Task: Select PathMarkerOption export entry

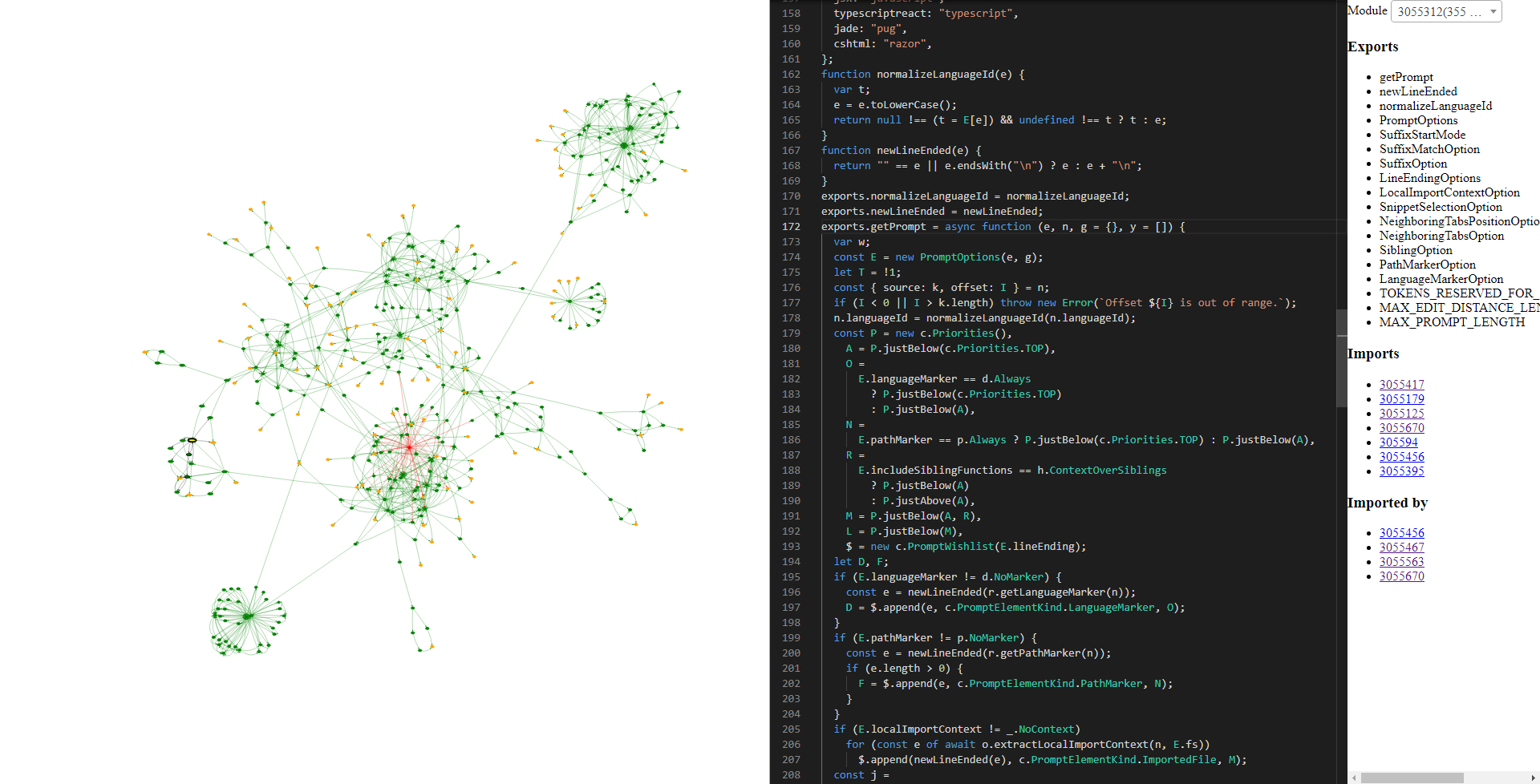Action: pyautogui.click(x=1428, y=265)
